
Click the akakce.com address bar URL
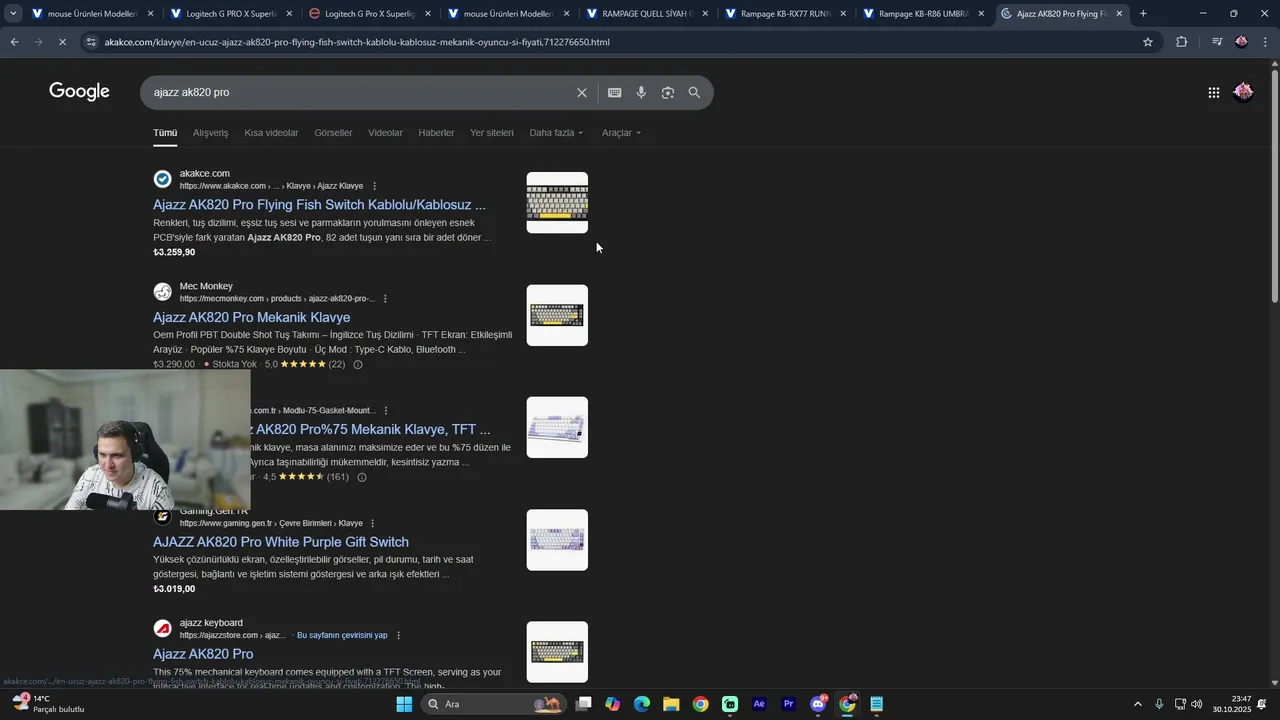(357, 42)
